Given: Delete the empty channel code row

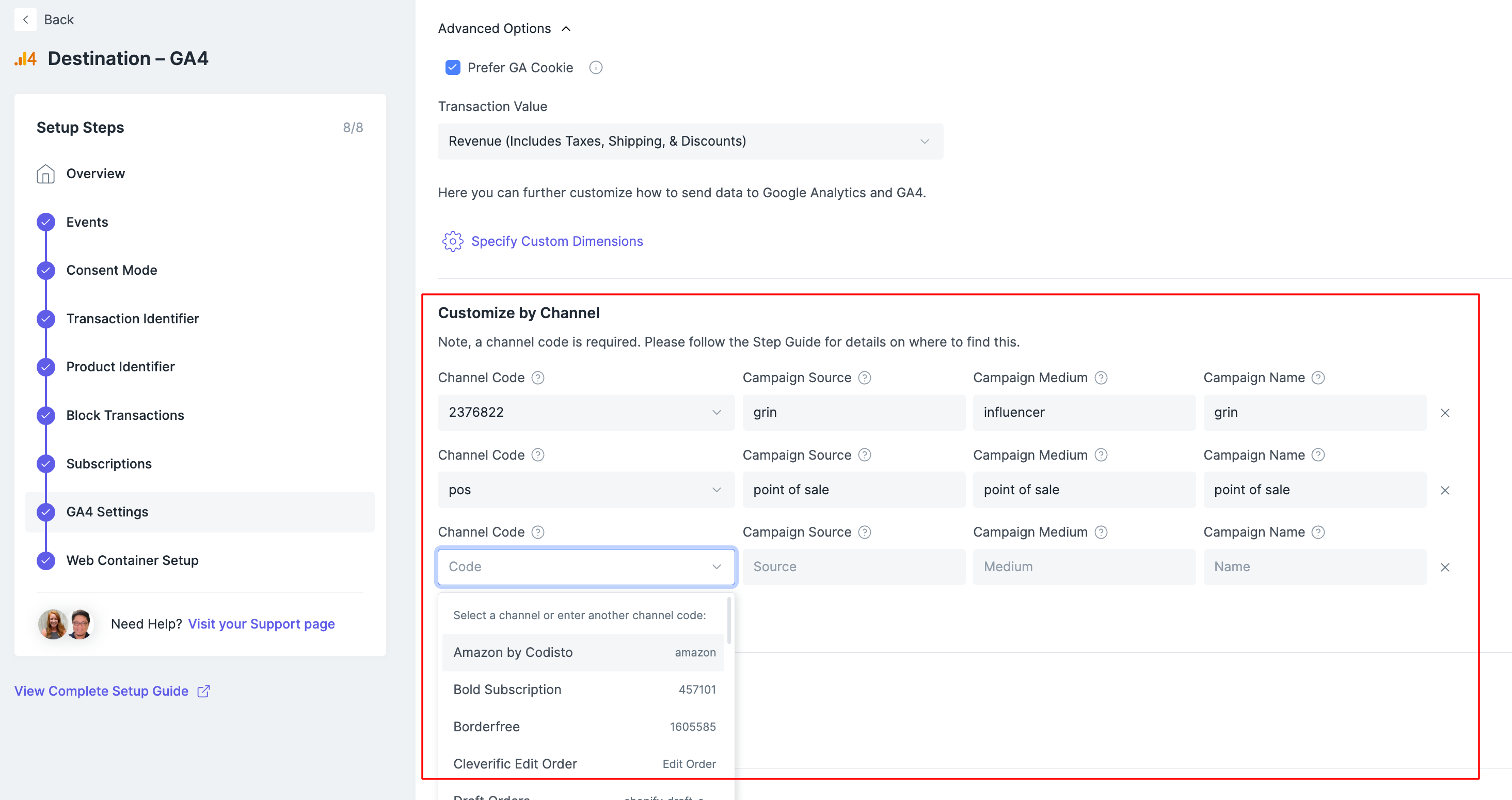Looking at the screenshot, I should tap(1444, 567).
